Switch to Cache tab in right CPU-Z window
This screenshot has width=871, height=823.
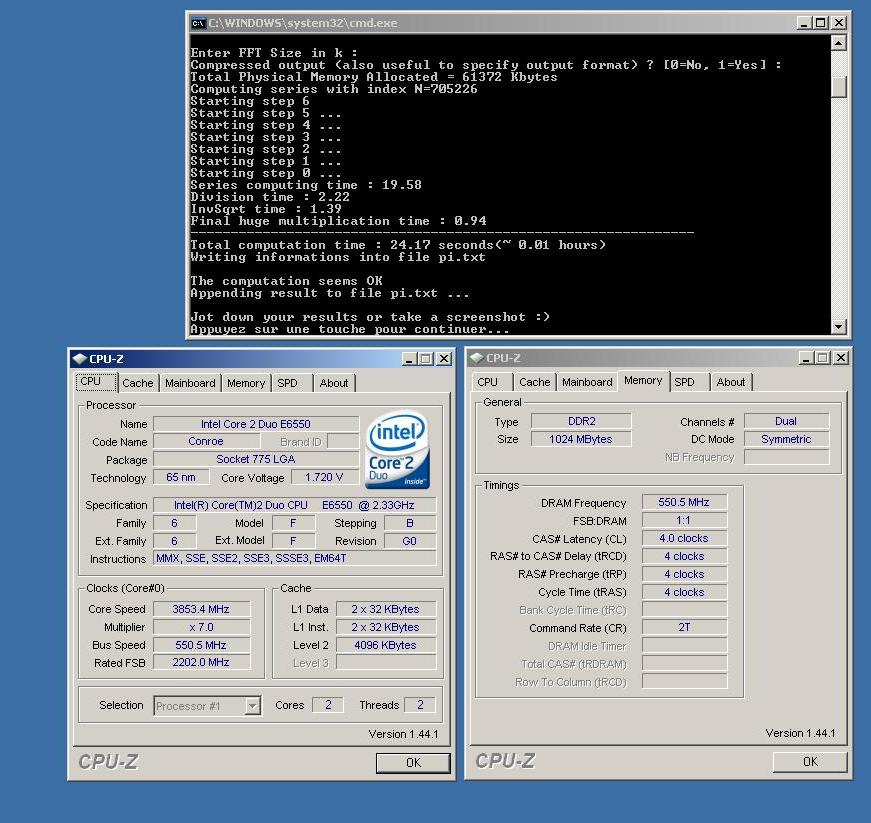pyautogui.click(x=534, y=382)
